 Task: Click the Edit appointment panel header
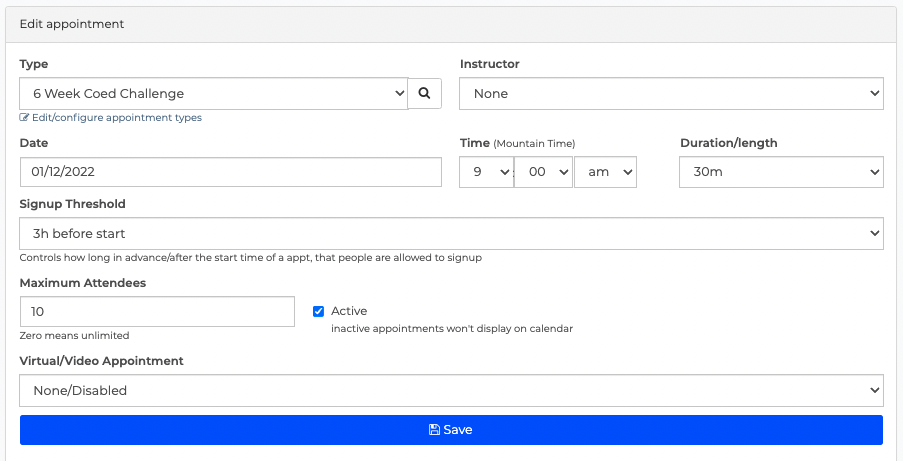point(452,24)
